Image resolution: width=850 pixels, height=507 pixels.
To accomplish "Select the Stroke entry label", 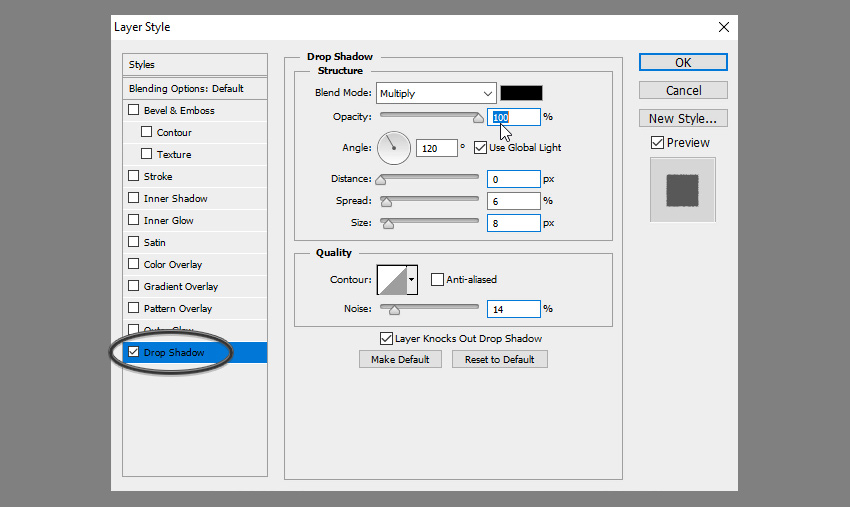I will coord(158,176).
